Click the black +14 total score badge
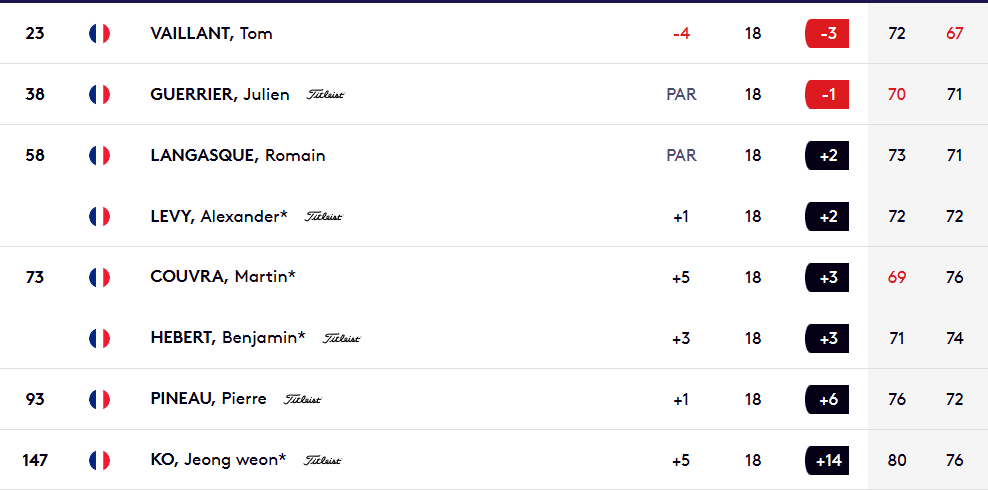The image size is (988, 490). [x=827, y=460]
